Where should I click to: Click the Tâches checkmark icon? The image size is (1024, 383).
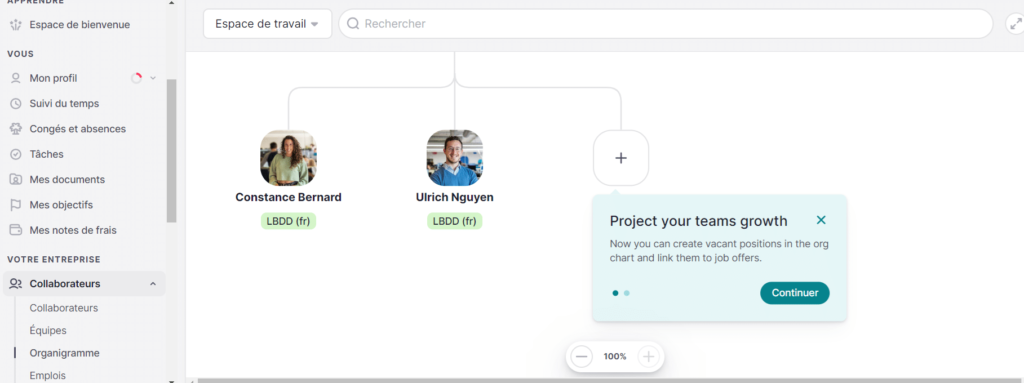click(x=16, y=155)
